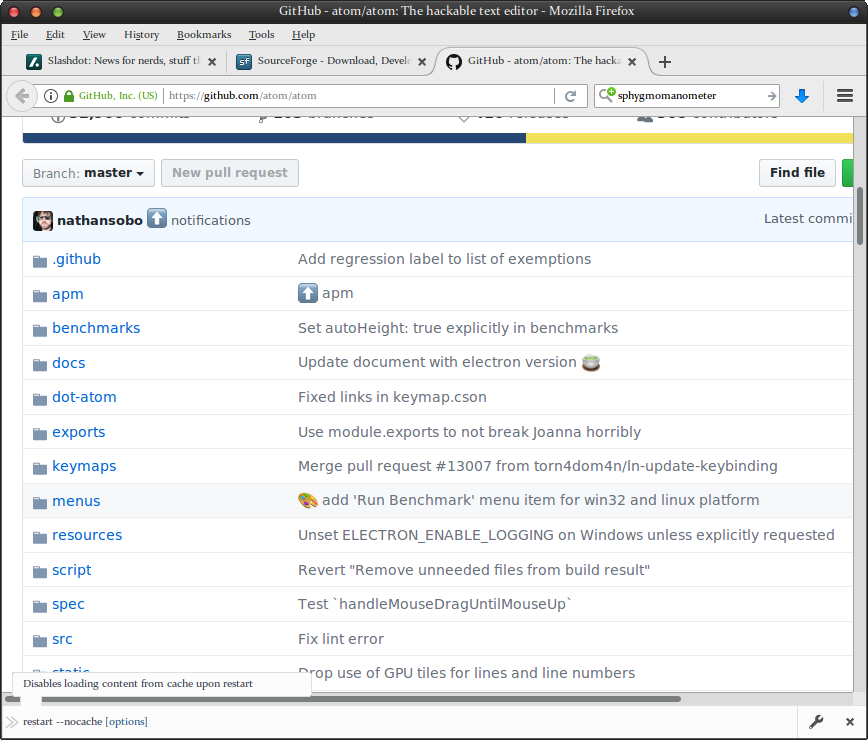Click the developer toolbar wrench icon
This screenshot has height=740, width=868.
[816, 721]
